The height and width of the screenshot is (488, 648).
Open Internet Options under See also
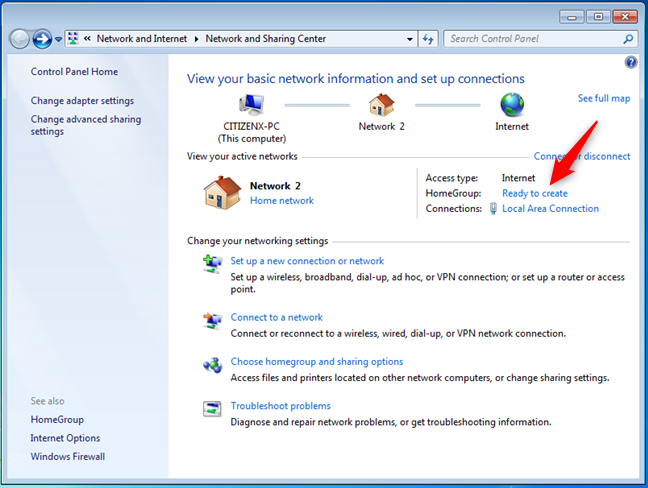[65, 438]
